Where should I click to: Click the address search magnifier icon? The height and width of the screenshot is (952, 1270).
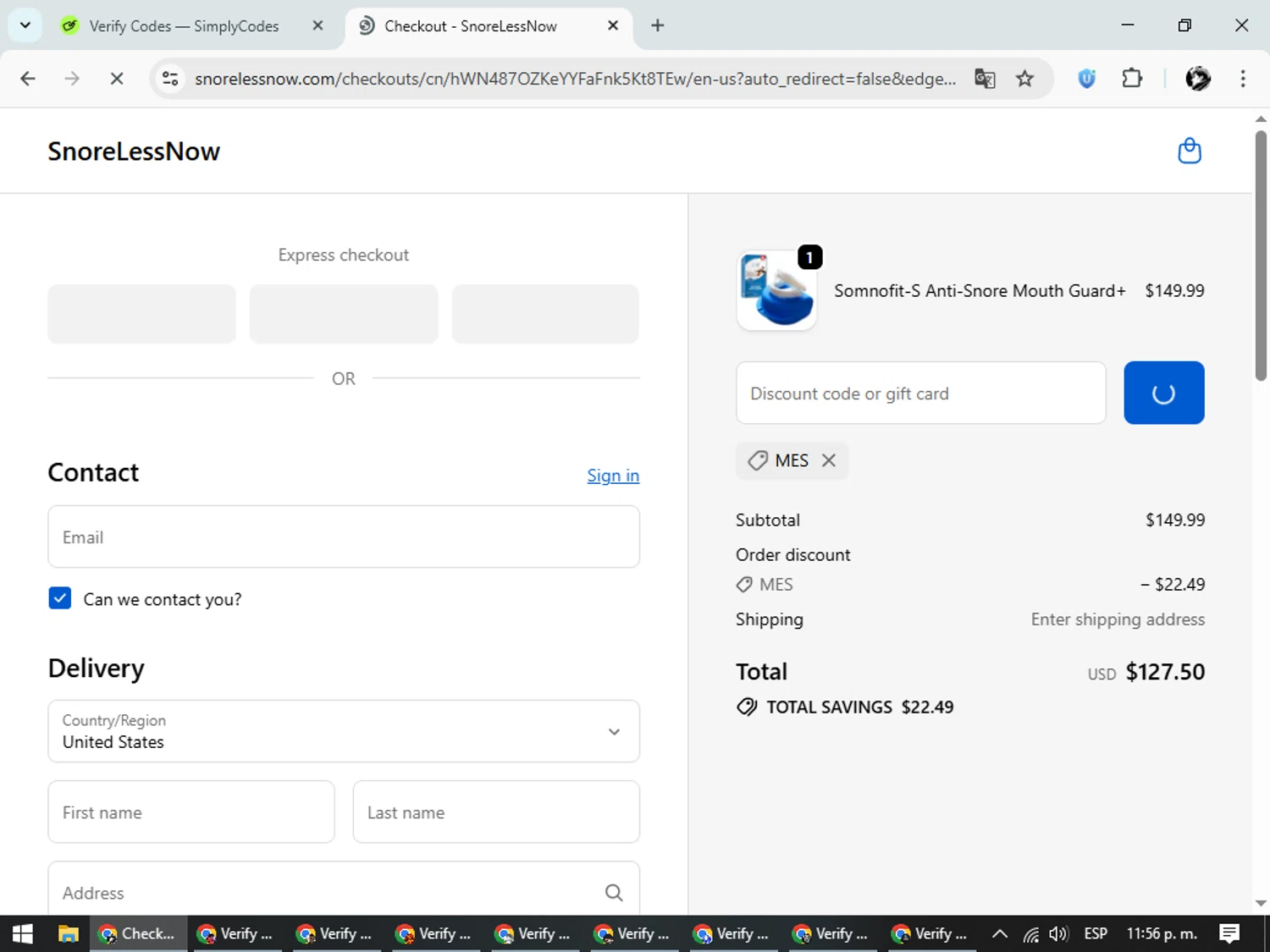(614, 893)
